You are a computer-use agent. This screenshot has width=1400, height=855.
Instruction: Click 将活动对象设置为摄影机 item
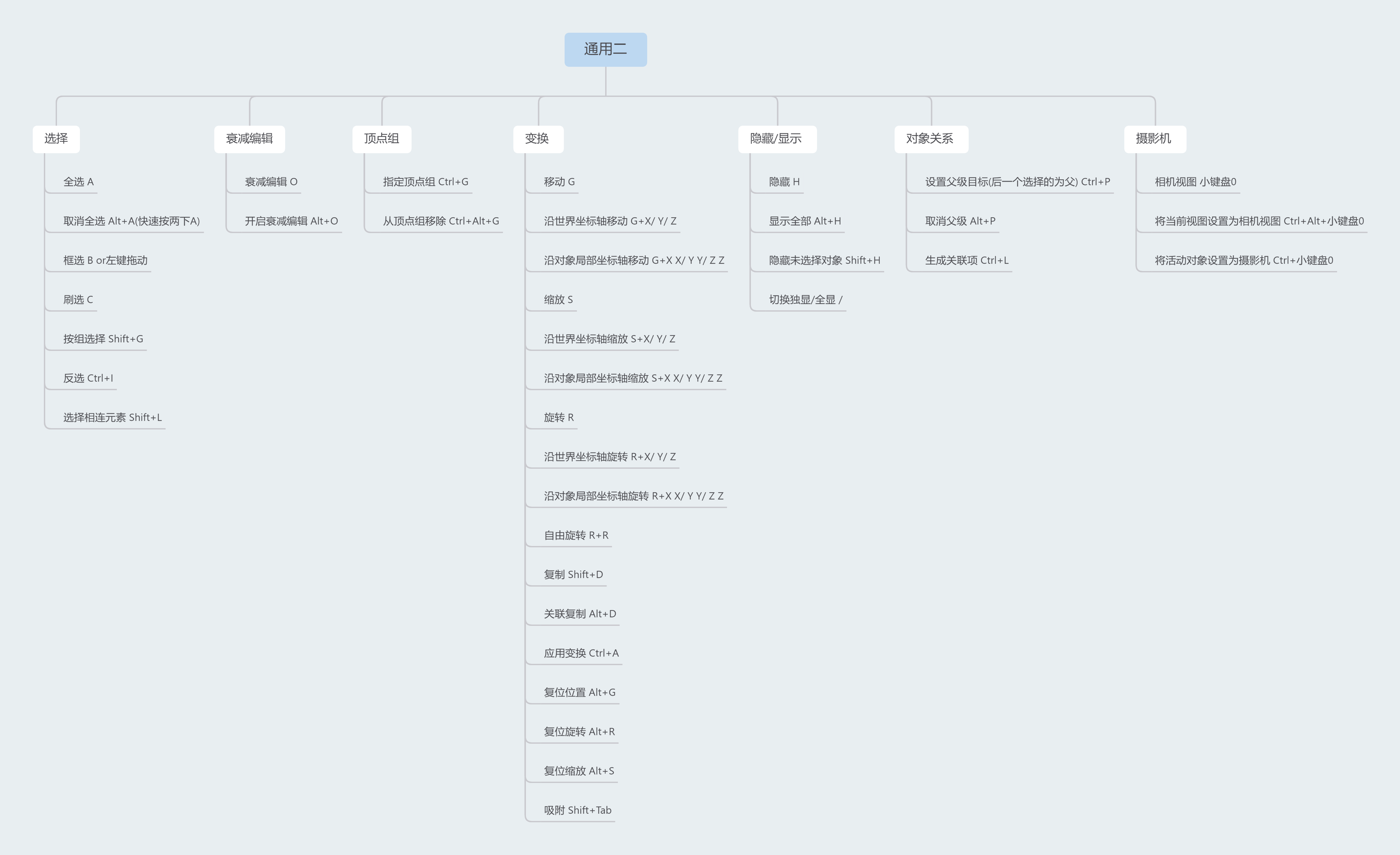(x=1243, y=261)
